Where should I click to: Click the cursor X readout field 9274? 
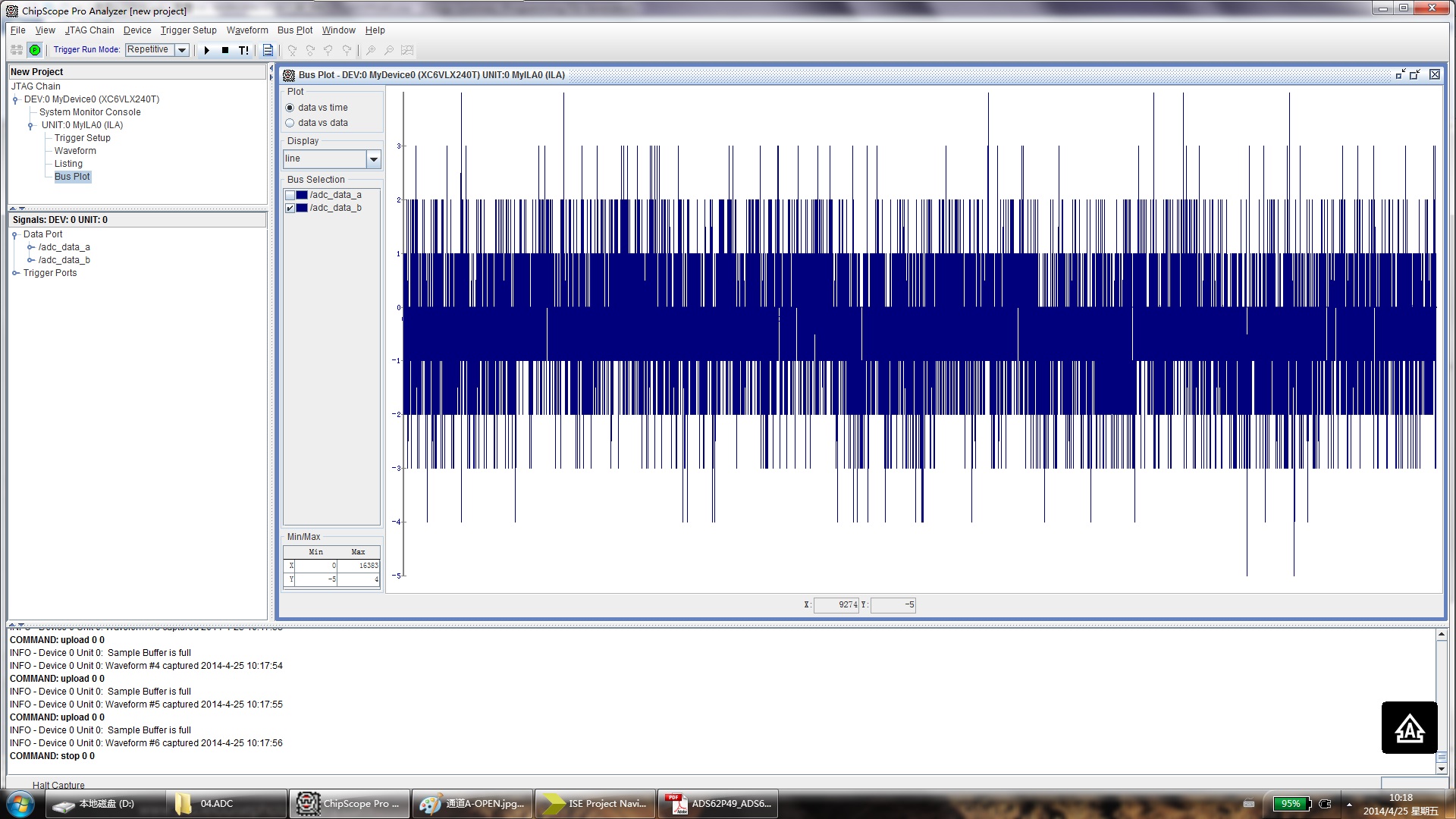(x=836, y=605)
